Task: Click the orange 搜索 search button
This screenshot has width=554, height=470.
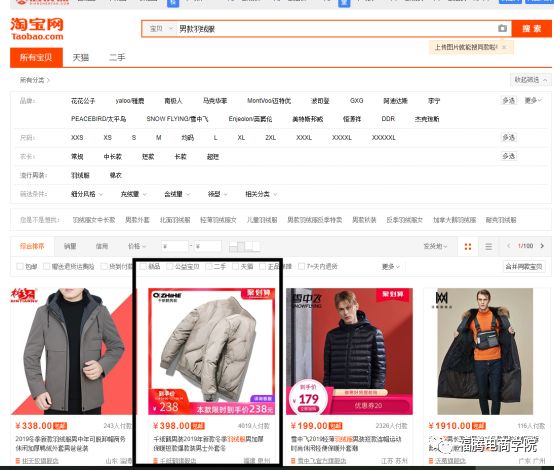Action: (531, 29)
